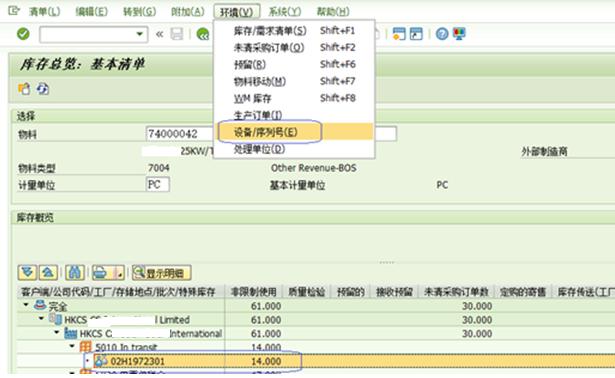The width and height of the screenshot is (615, 378).
Task: Choose 预留(R) menu entry
Action: (x=294, y=64)
